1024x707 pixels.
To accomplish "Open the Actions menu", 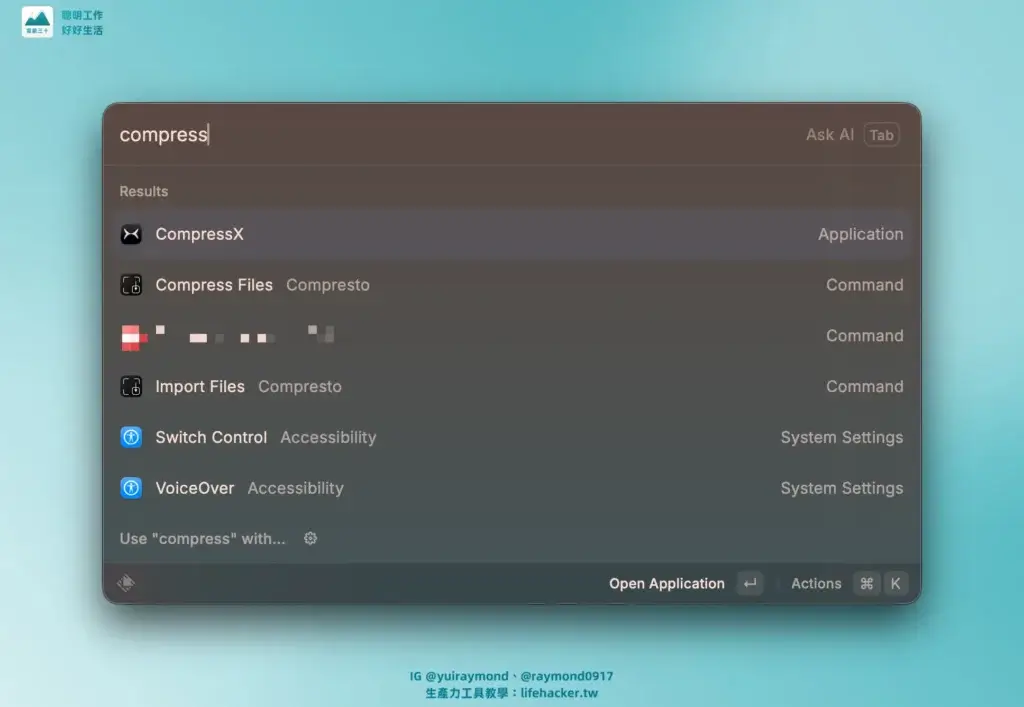I will click(816, 584).
